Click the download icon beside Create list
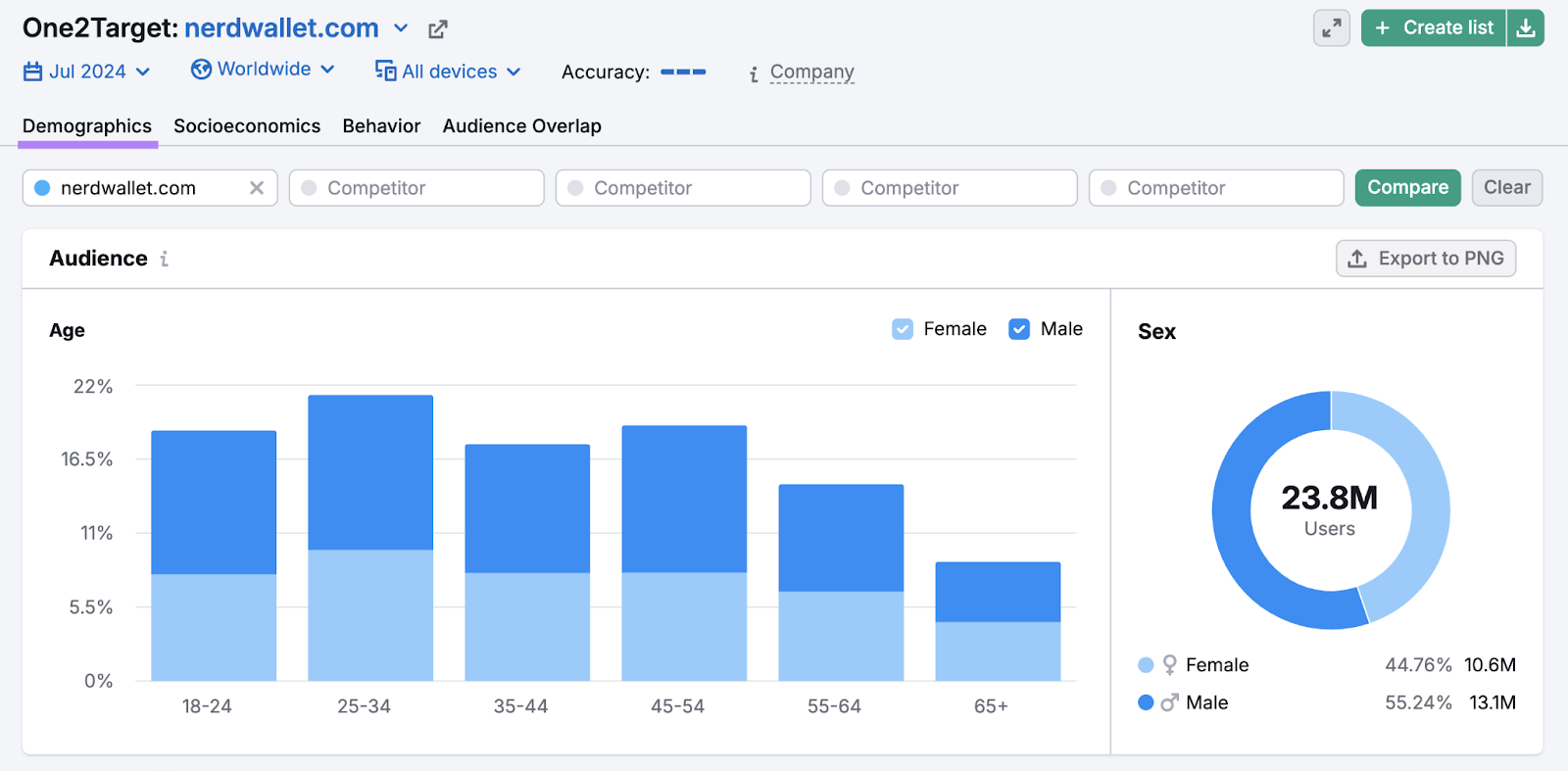The height and width of the screenshot is (771, 1568). click(1525, 28)
